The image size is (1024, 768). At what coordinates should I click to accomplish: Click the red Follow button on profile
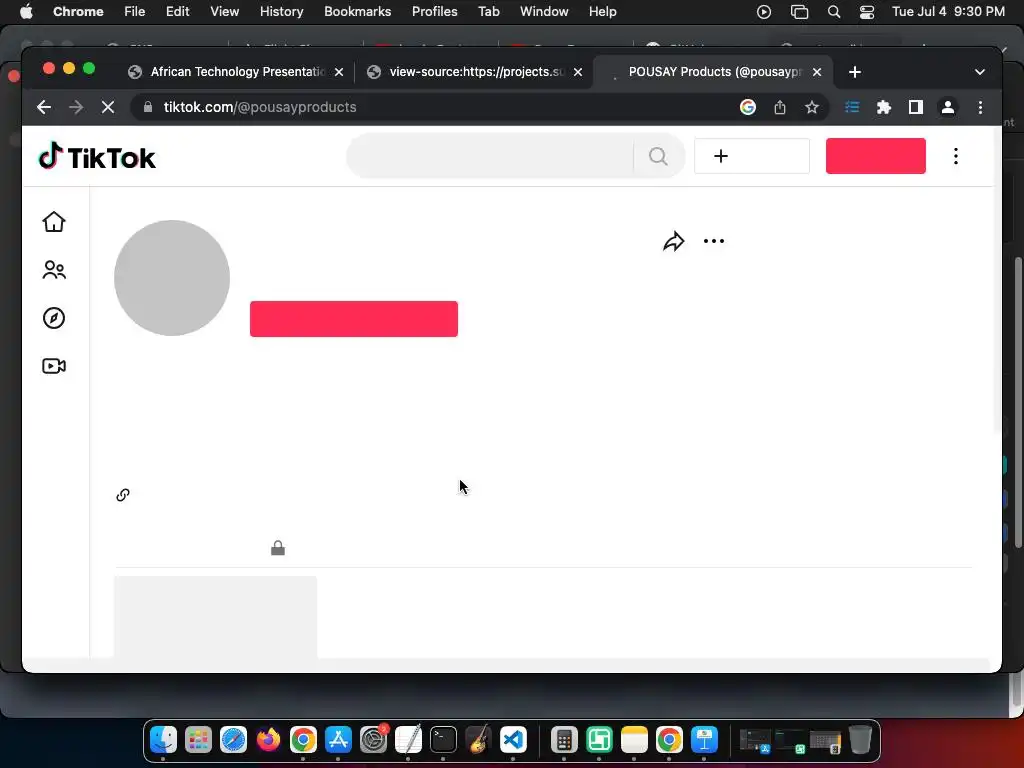click(x=353, y=319)
